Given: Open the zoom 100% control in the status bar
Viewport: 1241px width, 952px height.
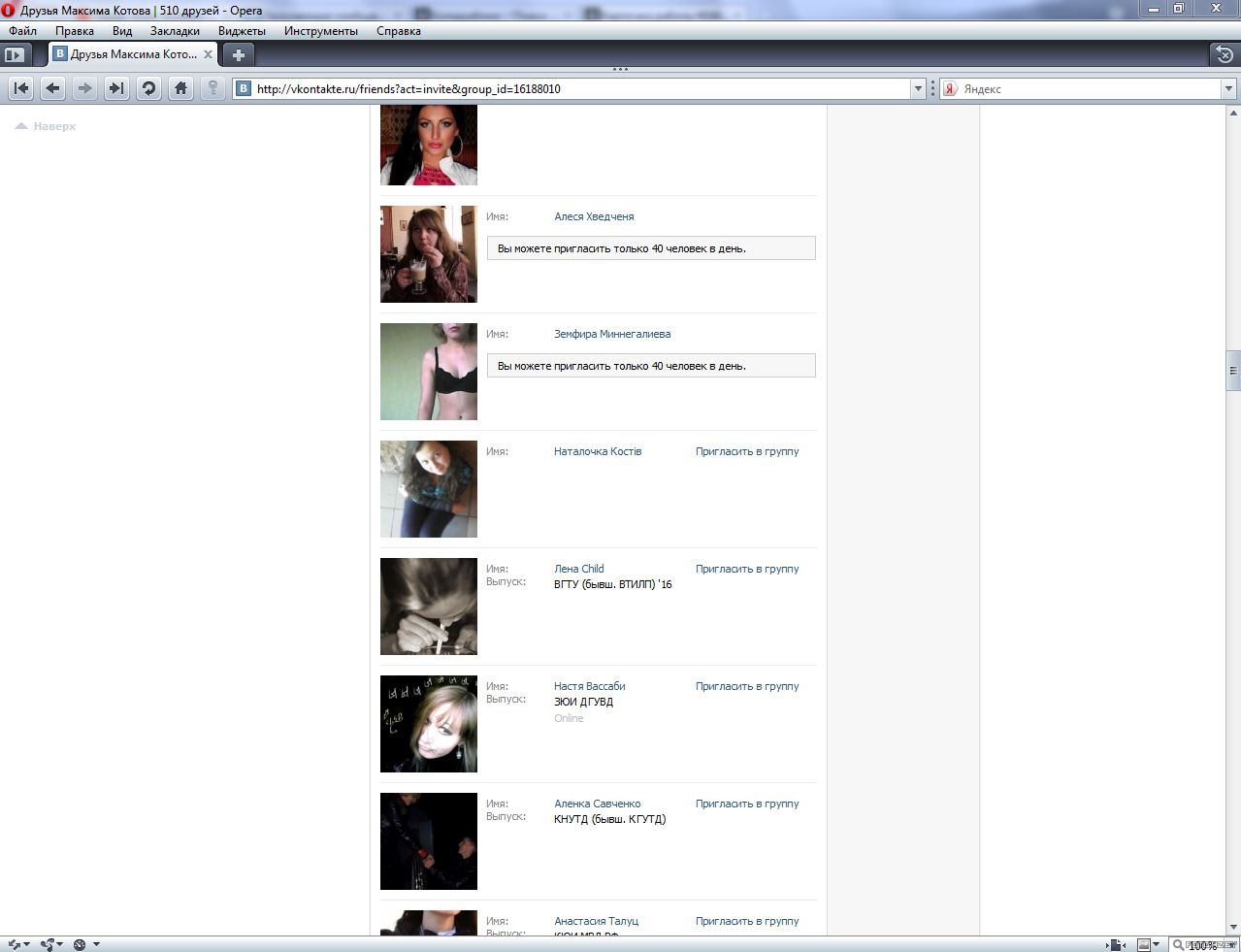Looking at the screenshot, I should click(1202, 944).
